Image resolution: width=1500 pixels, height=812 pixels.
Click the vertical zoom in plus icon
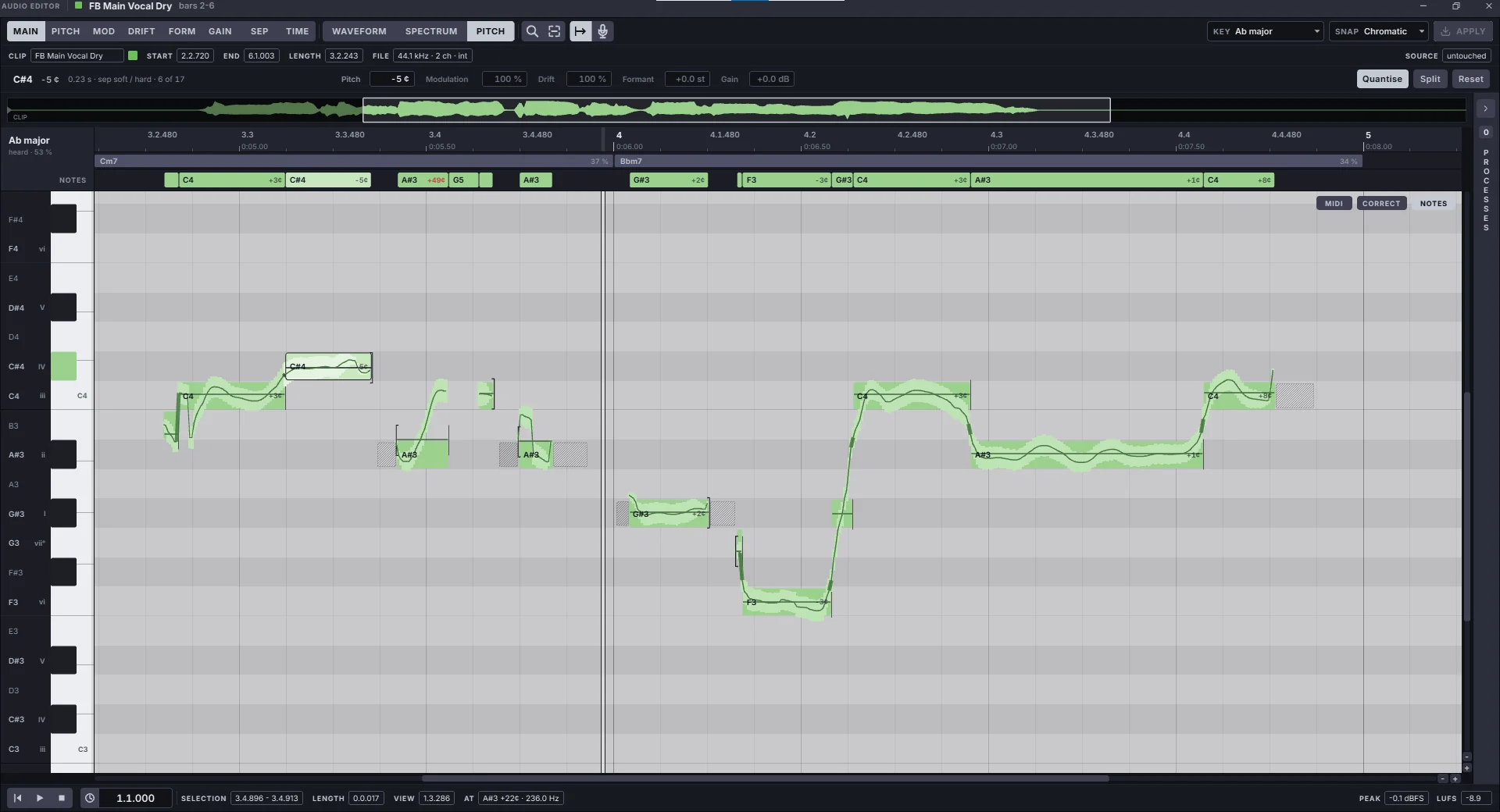coord(1467,768)
